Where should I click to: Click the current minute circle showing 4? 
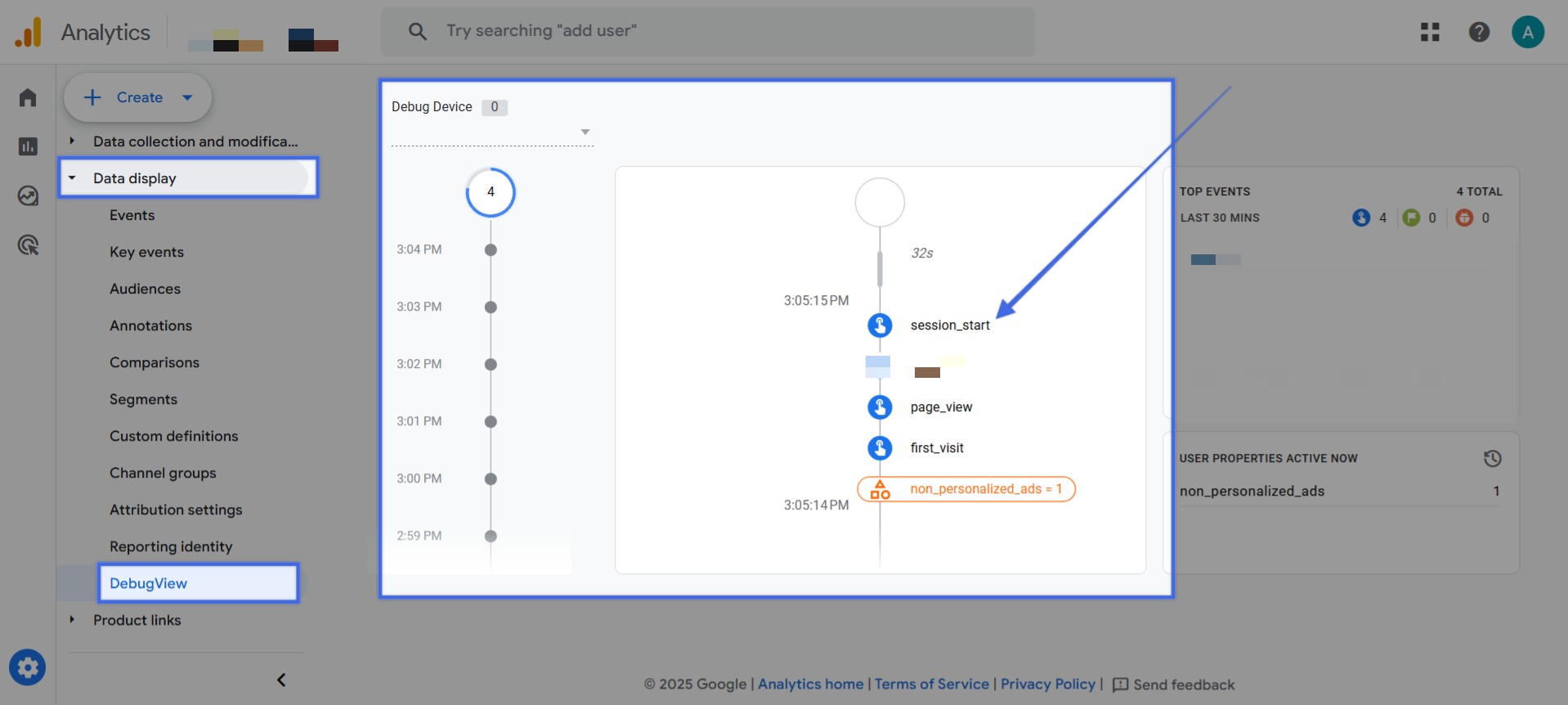coord(491,192)
